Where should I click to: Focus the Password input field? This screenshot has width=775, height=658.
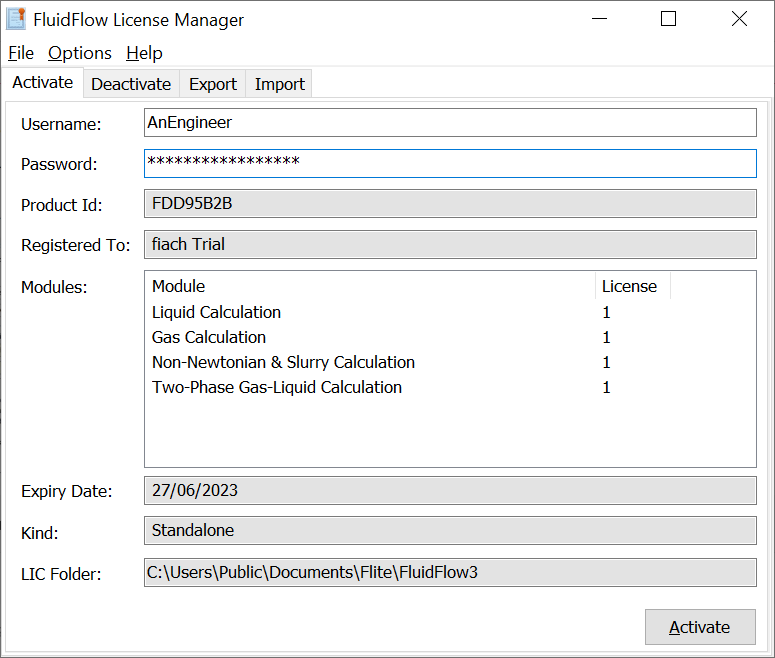tap(450, 163)
